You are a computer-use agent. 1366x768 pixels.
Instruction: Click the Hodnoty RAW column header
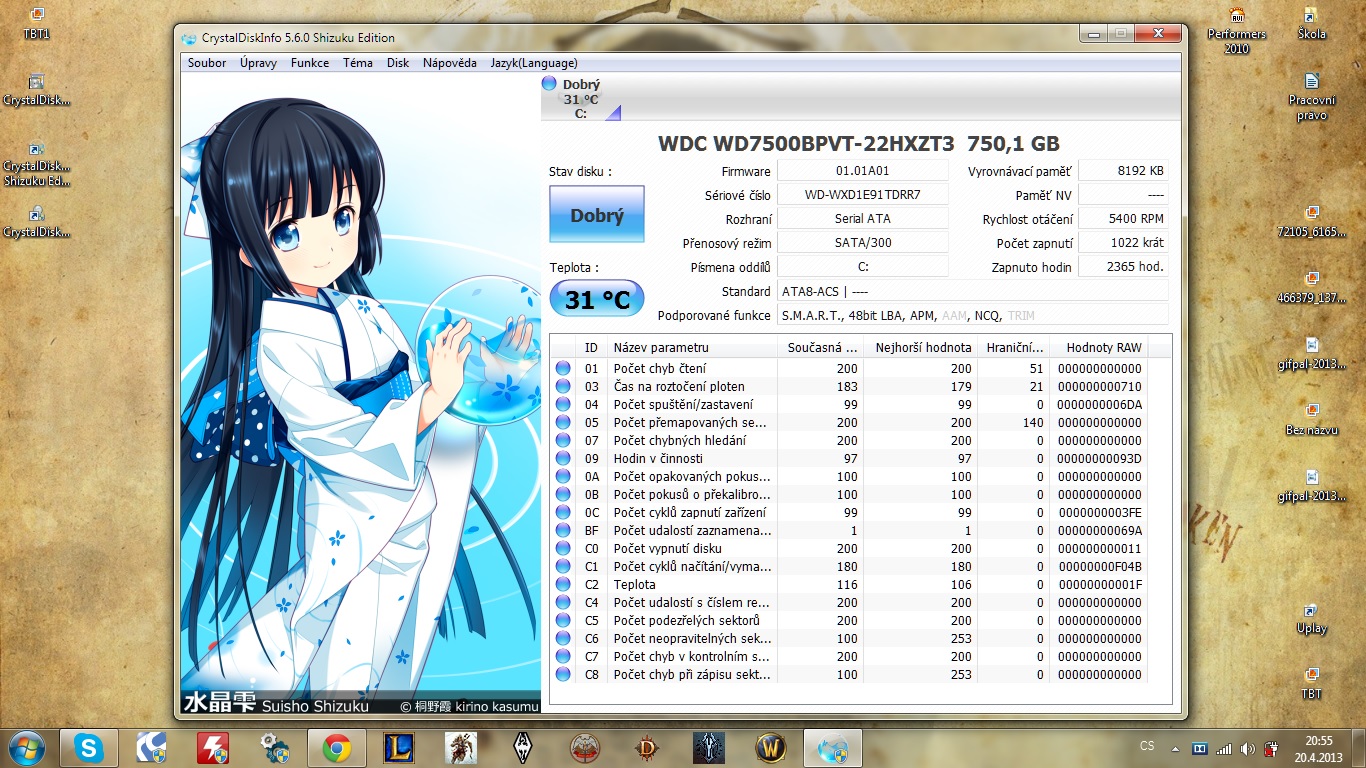1099,348
